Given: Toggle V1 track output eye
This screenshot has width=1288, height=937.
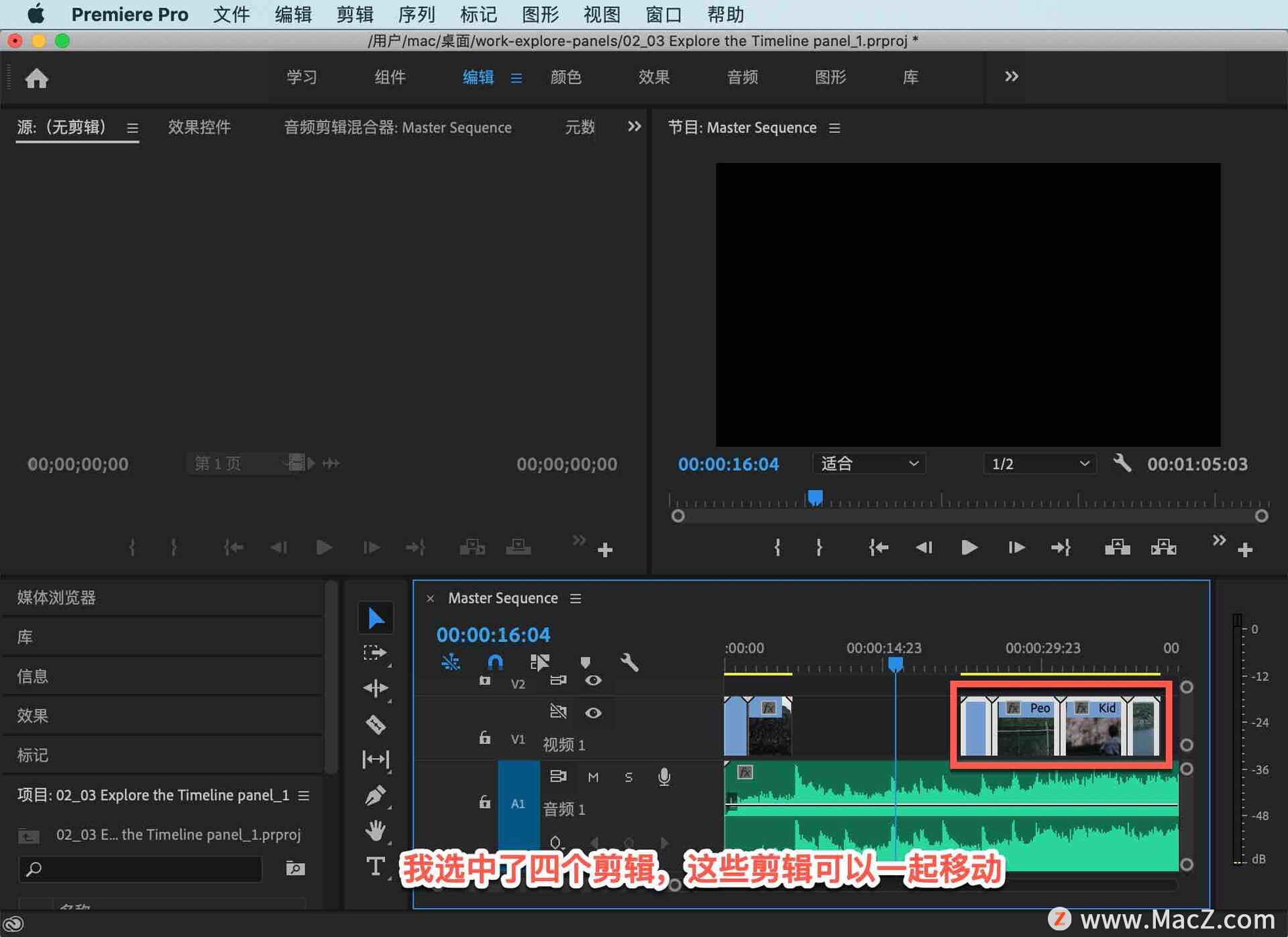Looking at the screenshot, I should (x=592, y=712).
